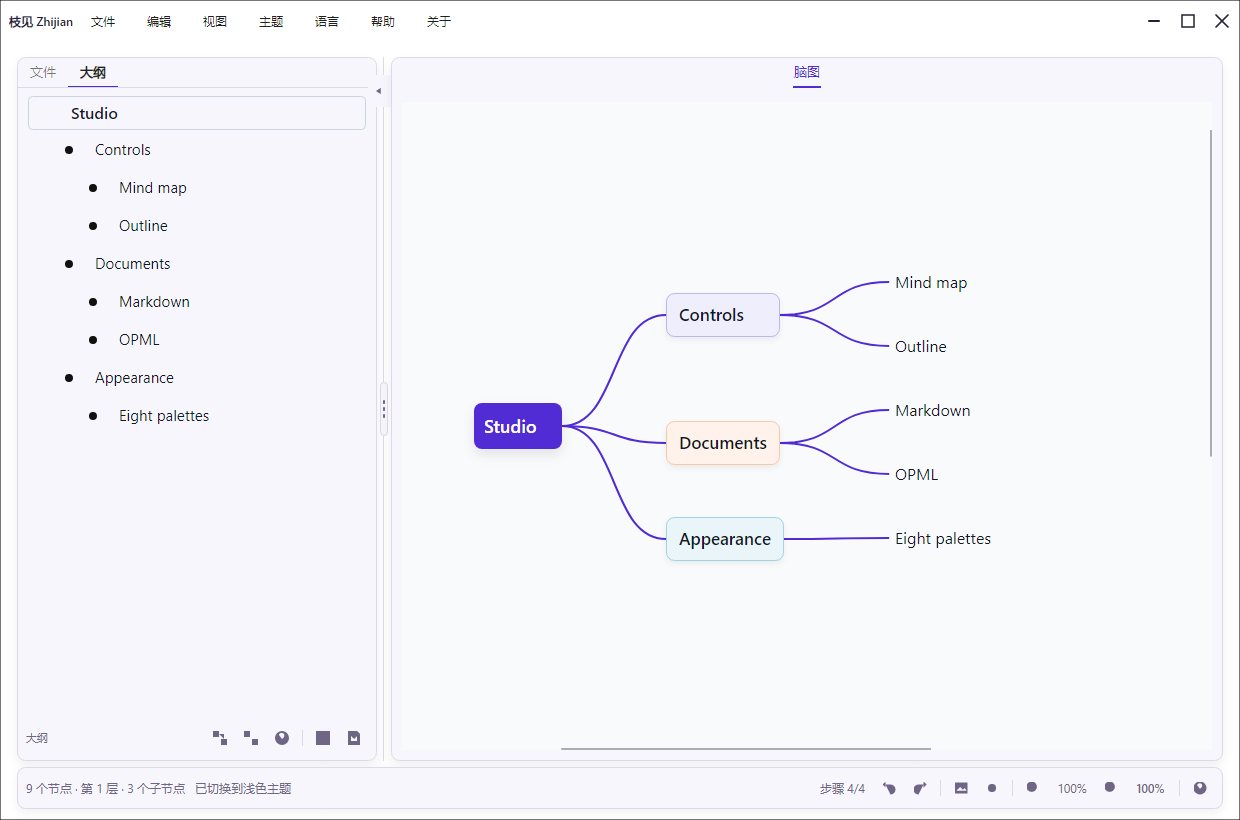Click the palette icon in the outline panel footer
Viewport: 1240px width, 820px height.
[282, 738]
